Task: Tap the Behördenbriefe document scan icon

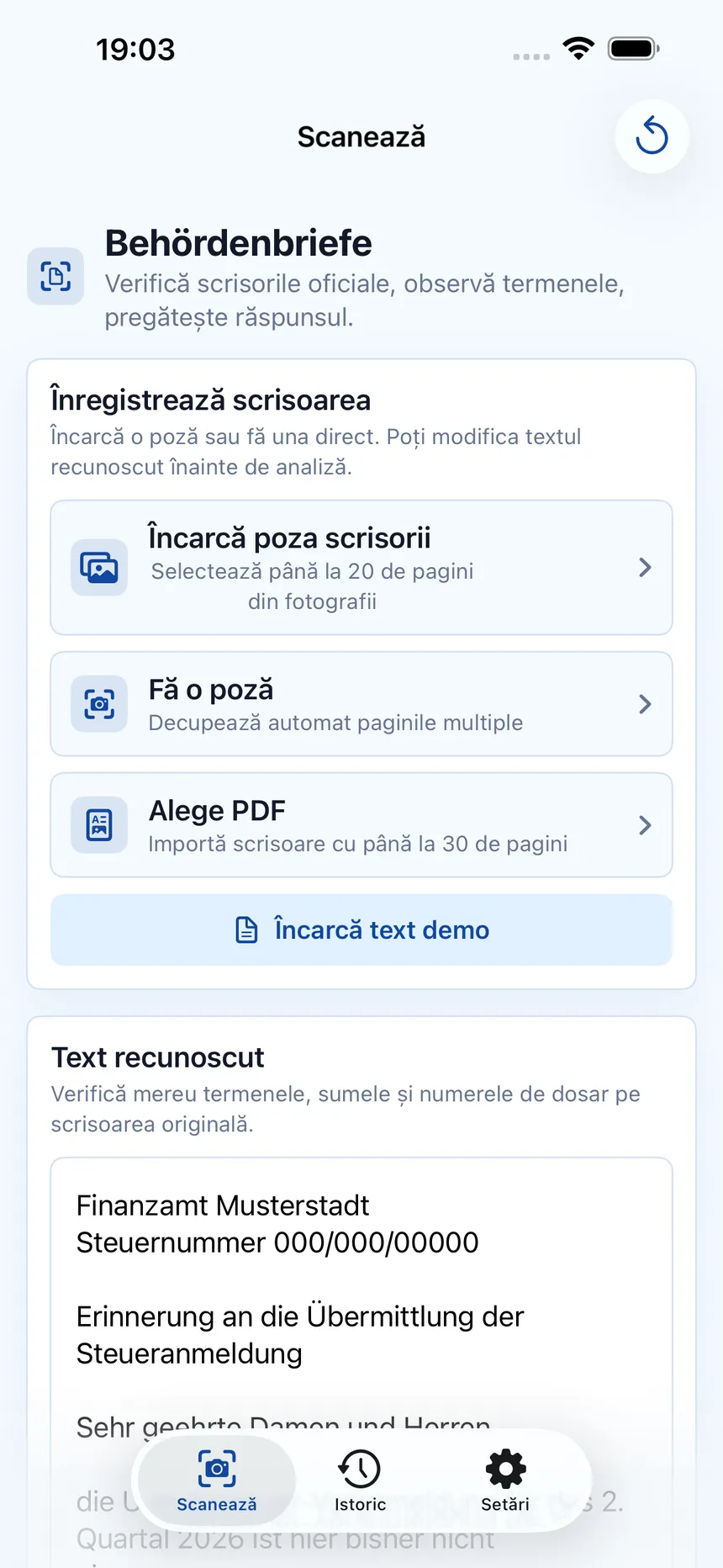Action: point(55,276)
